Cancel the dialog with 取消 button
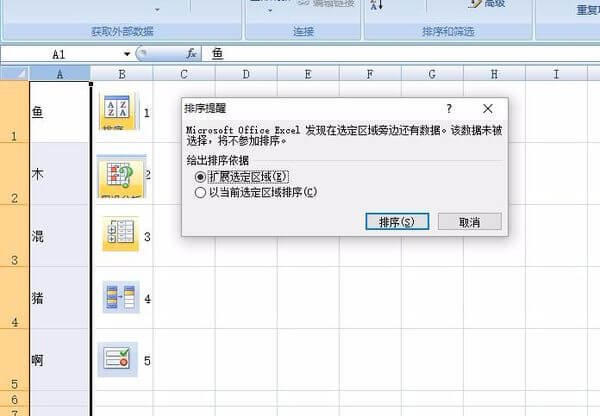The width and height of the screenshot is (600, 416). [469, 221]
